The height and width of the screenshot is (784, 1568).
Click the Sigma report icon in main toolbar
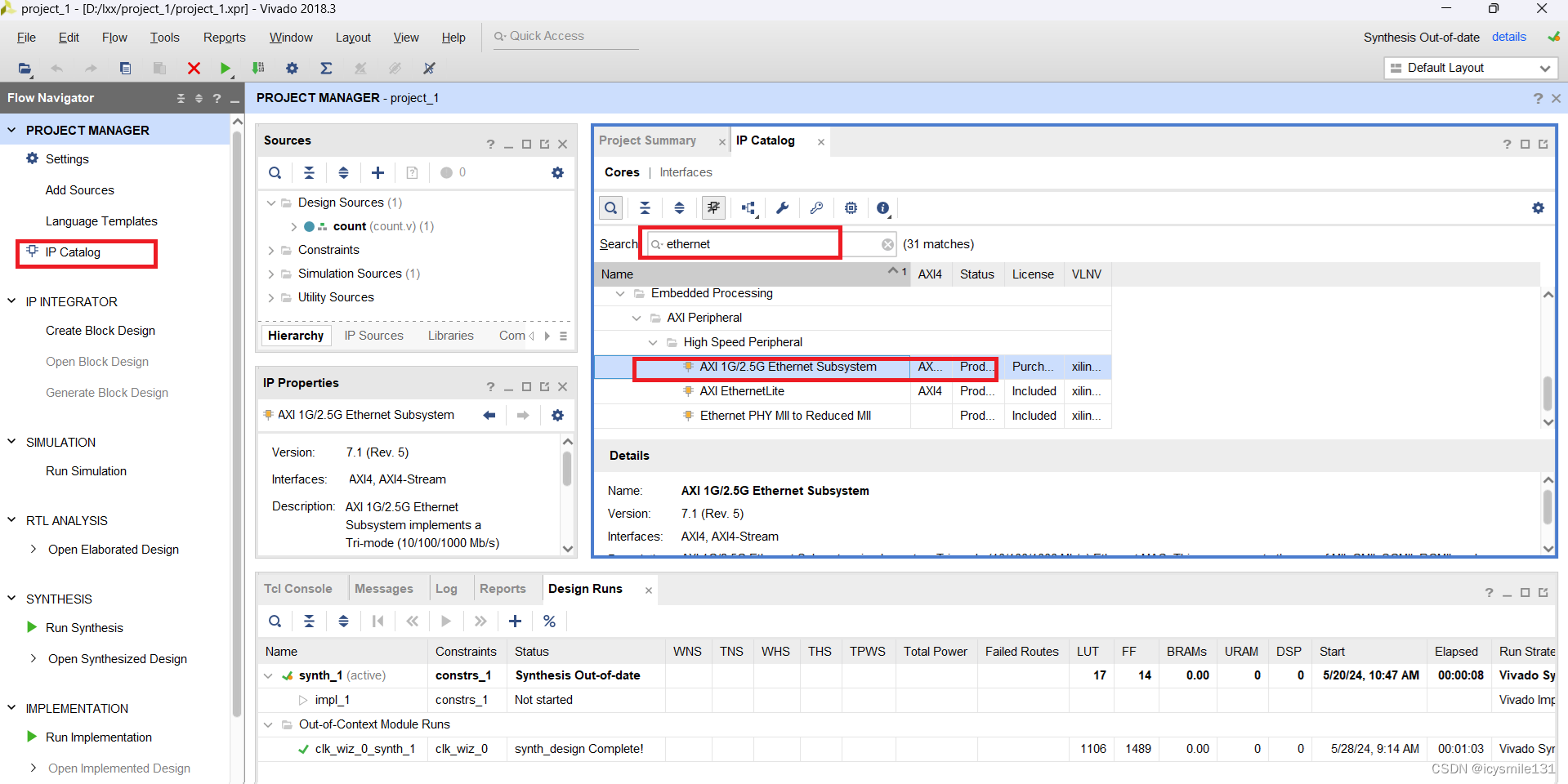tap(326, 68)
